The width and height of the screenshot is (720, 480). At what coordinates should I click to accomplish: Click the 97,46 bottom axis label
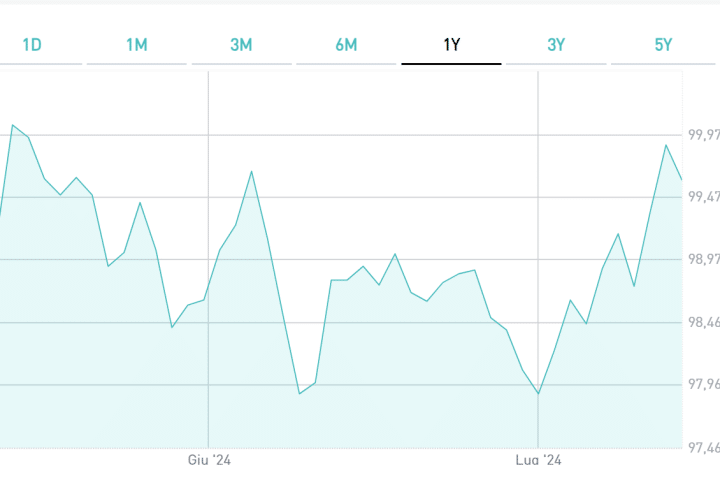[x=702, y=447]
